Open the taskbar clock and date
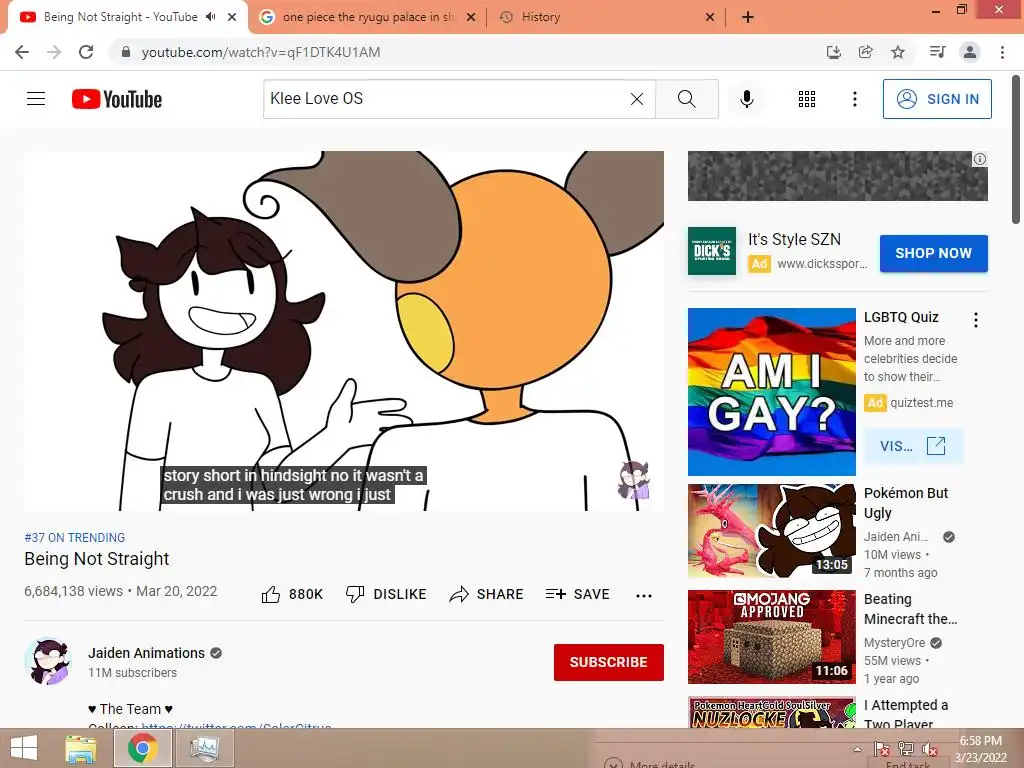Viewport: 1024px width, 768px height. 980,749
